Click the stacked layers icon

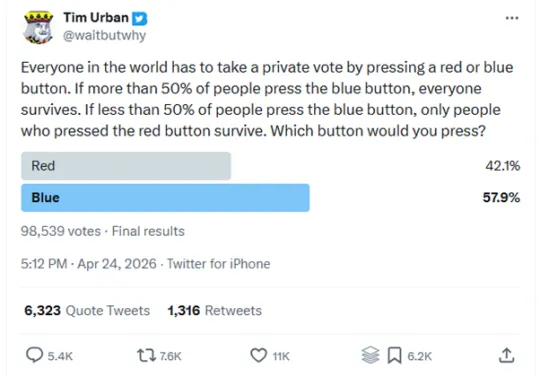(371, 355)
